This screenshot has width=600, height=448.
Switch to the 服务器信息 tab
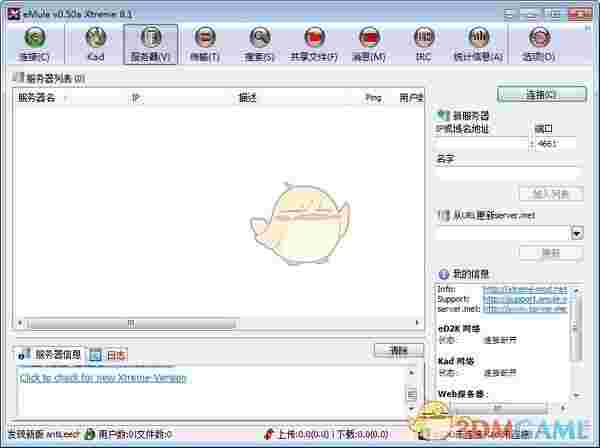click(x=50, y=355)
